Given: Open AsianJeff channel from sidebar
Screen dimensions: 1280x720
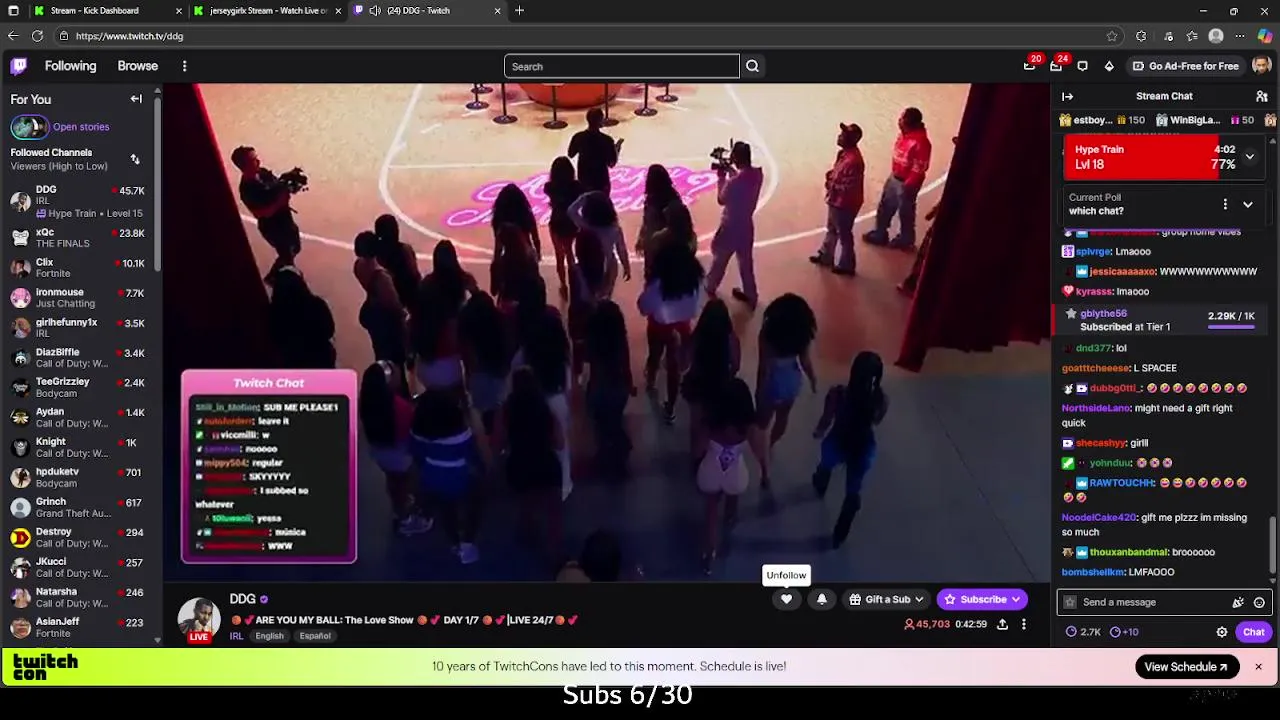Looking at the screenshot, I should coord(79,627).
